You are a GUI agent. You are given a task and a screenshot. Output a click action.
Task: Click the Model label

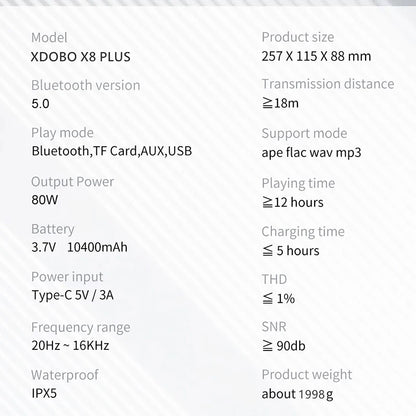coord(49,38)
